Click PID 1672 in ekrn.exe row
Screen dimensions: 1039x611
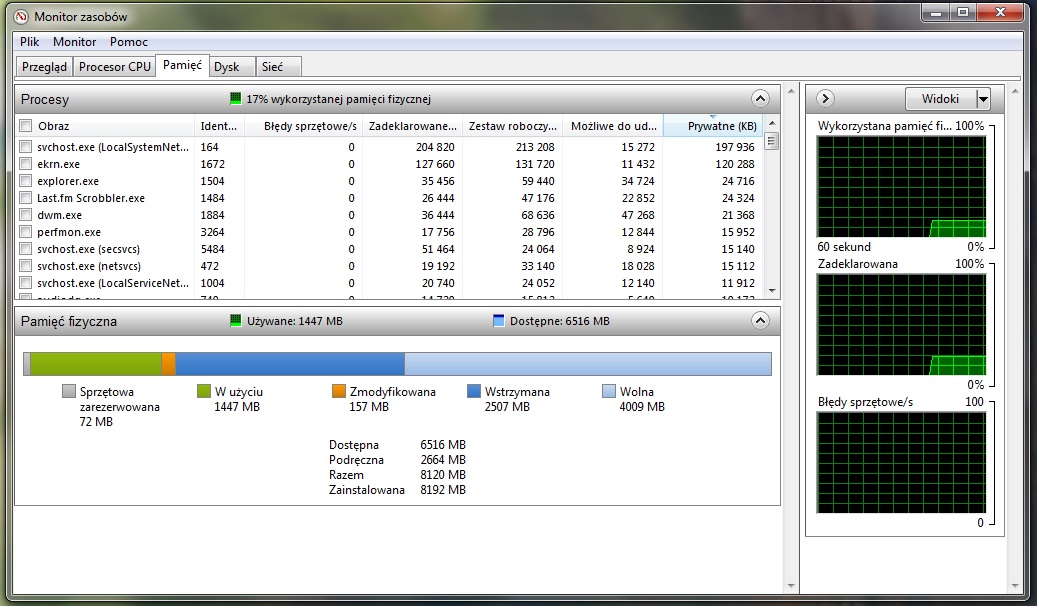point(213,164)
